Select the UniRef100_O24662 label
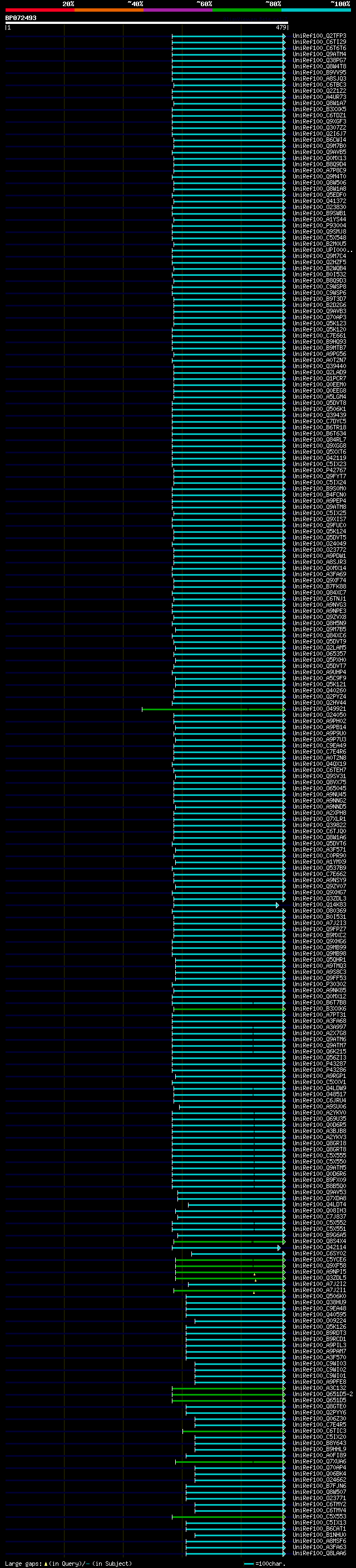The height and width of the screenshot is (1568, 356). 319,1480
